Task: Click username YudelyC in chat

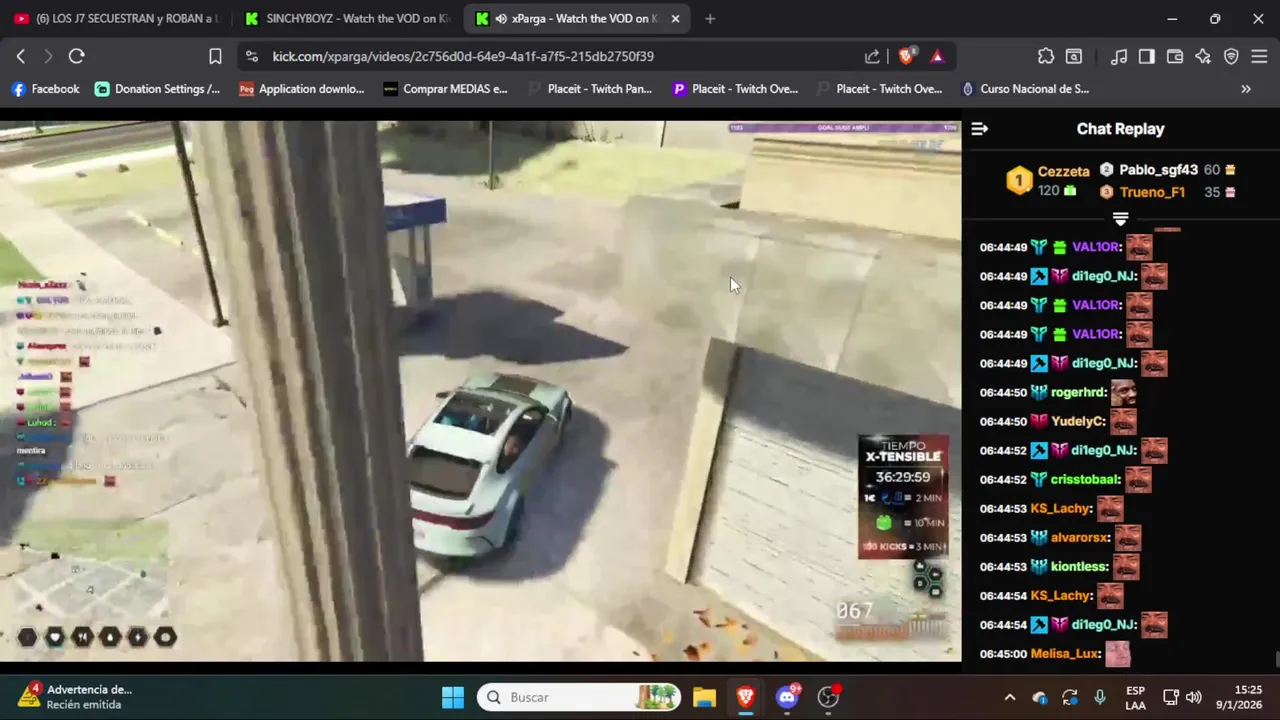Action: pyautogui.click(x=1078, y=421)
